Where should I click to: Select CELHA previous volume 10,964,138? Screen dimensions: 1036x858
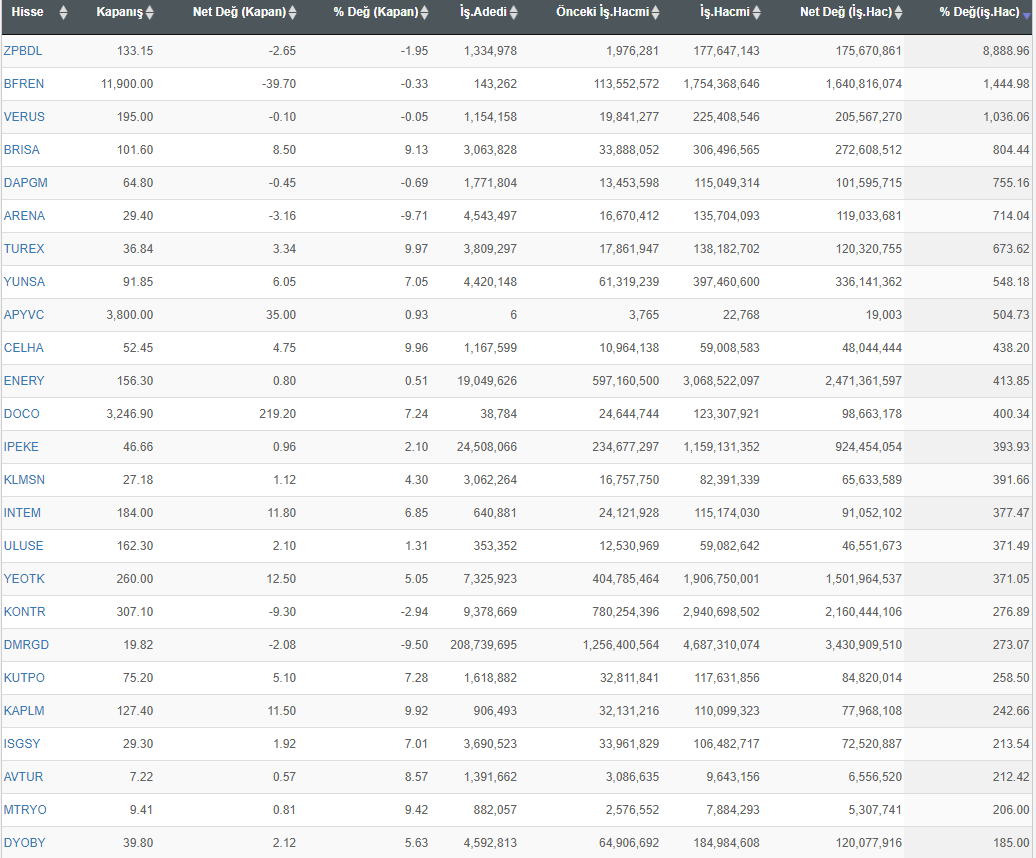[x=629, y=348]
